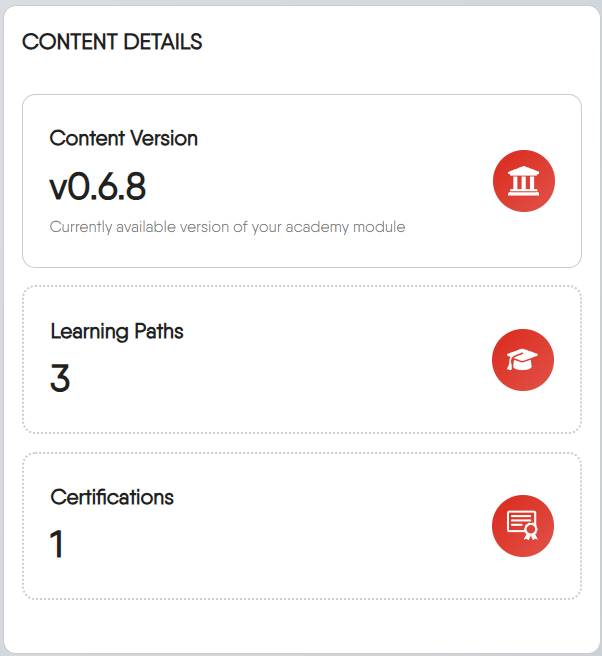Screen dimensions: 602x656
Task: Click the Learning Paths count 3
Action: click(x=60, y=379)
